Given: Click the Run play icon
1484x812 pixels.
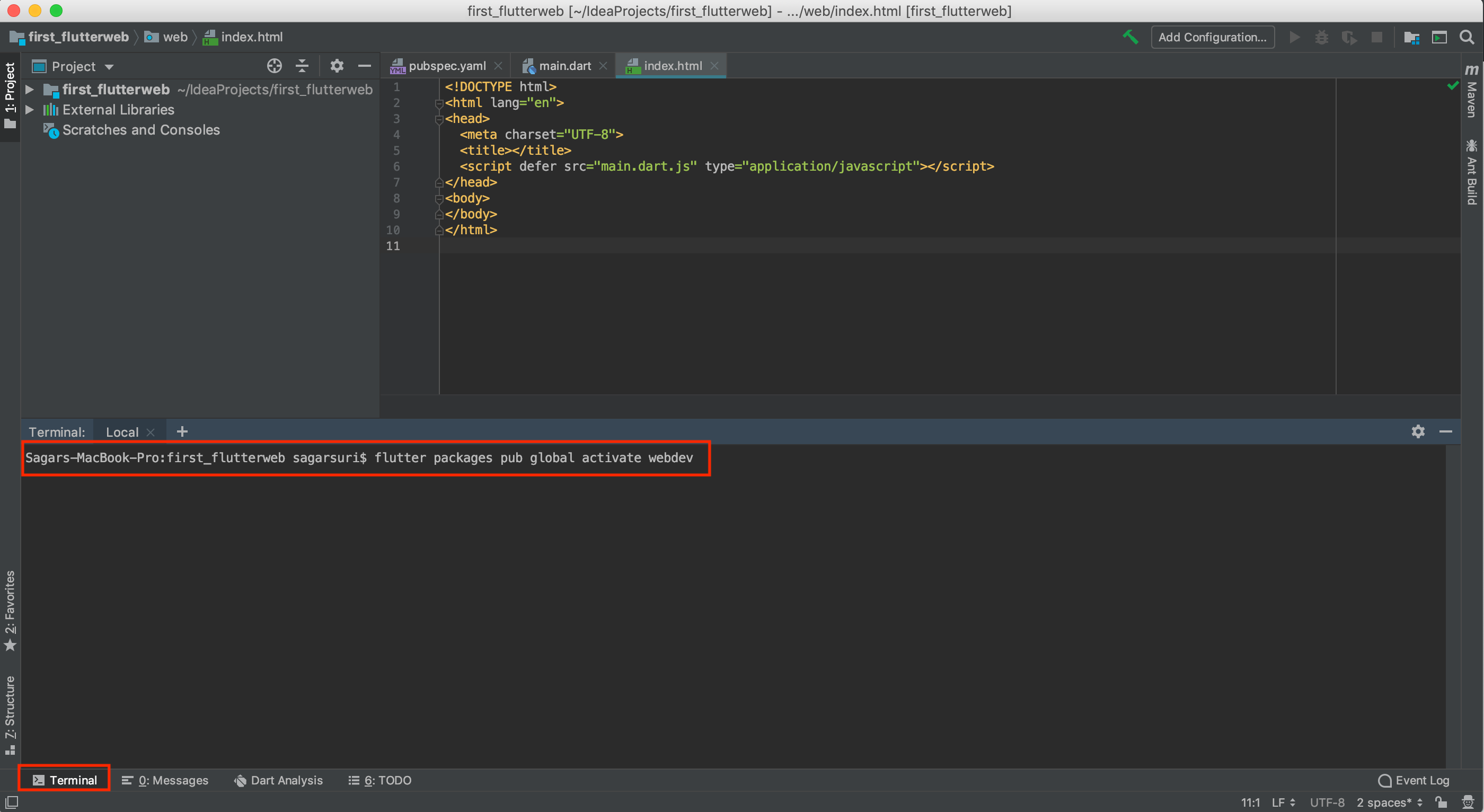Looking at the screenshot, I should (x=1294, y=37).
